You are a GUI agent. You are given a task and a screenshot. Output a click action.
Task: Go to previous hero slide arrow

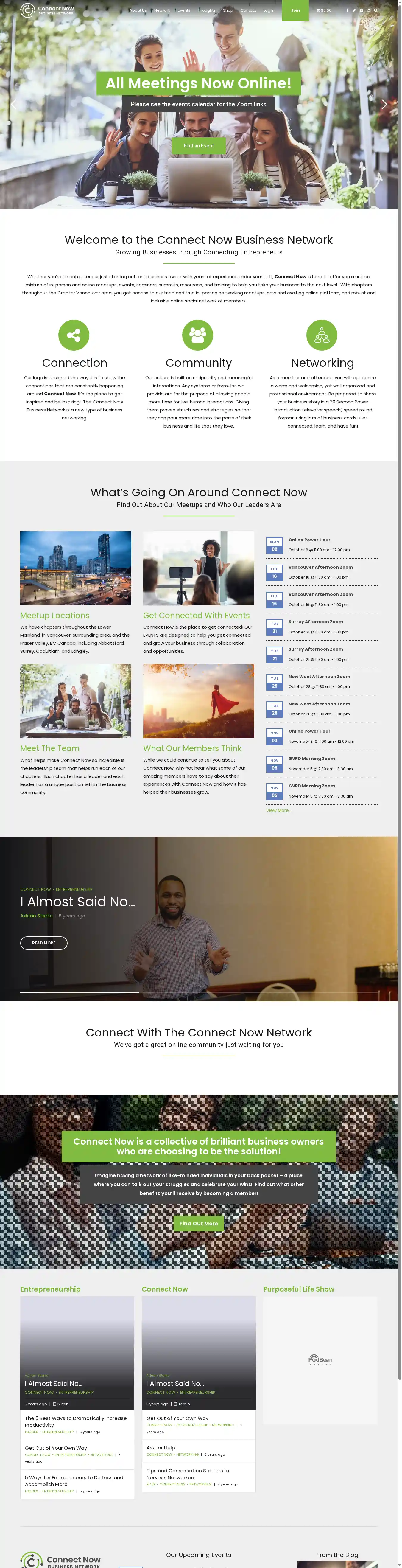pyautogui.click(x=13, y=104)
